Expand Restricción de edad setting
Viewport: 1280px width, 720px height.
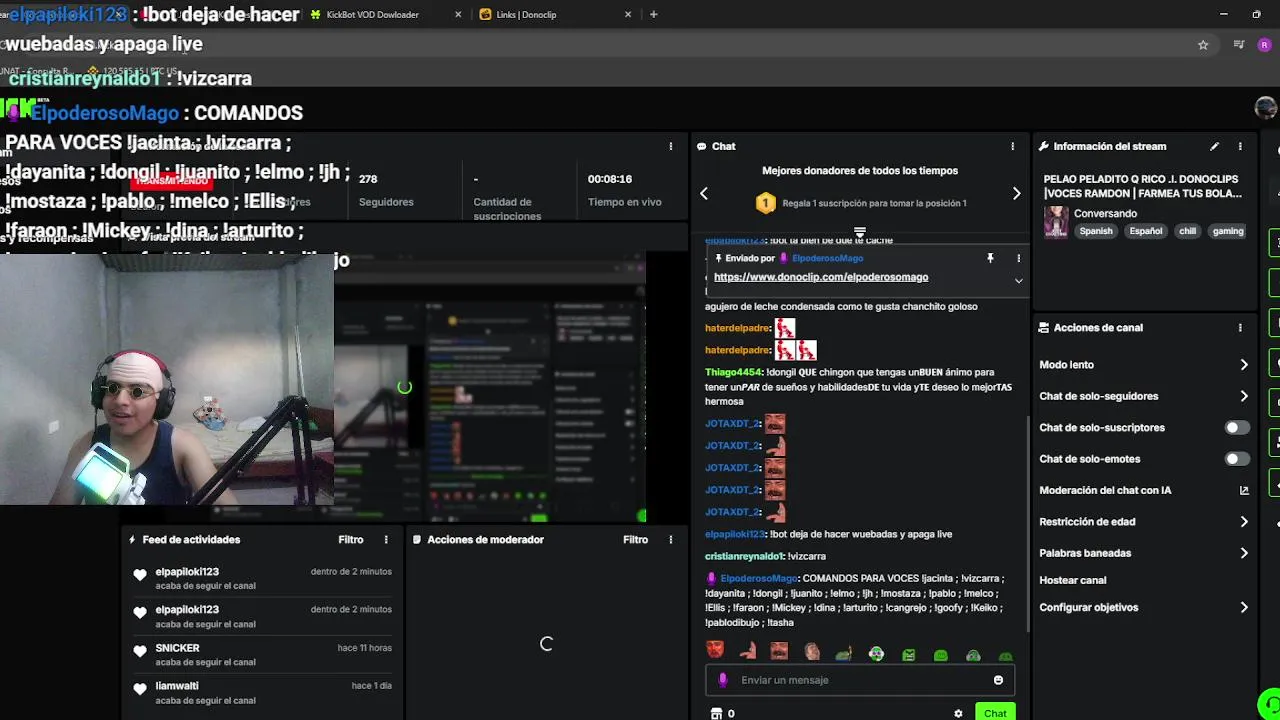(1144, 522)
